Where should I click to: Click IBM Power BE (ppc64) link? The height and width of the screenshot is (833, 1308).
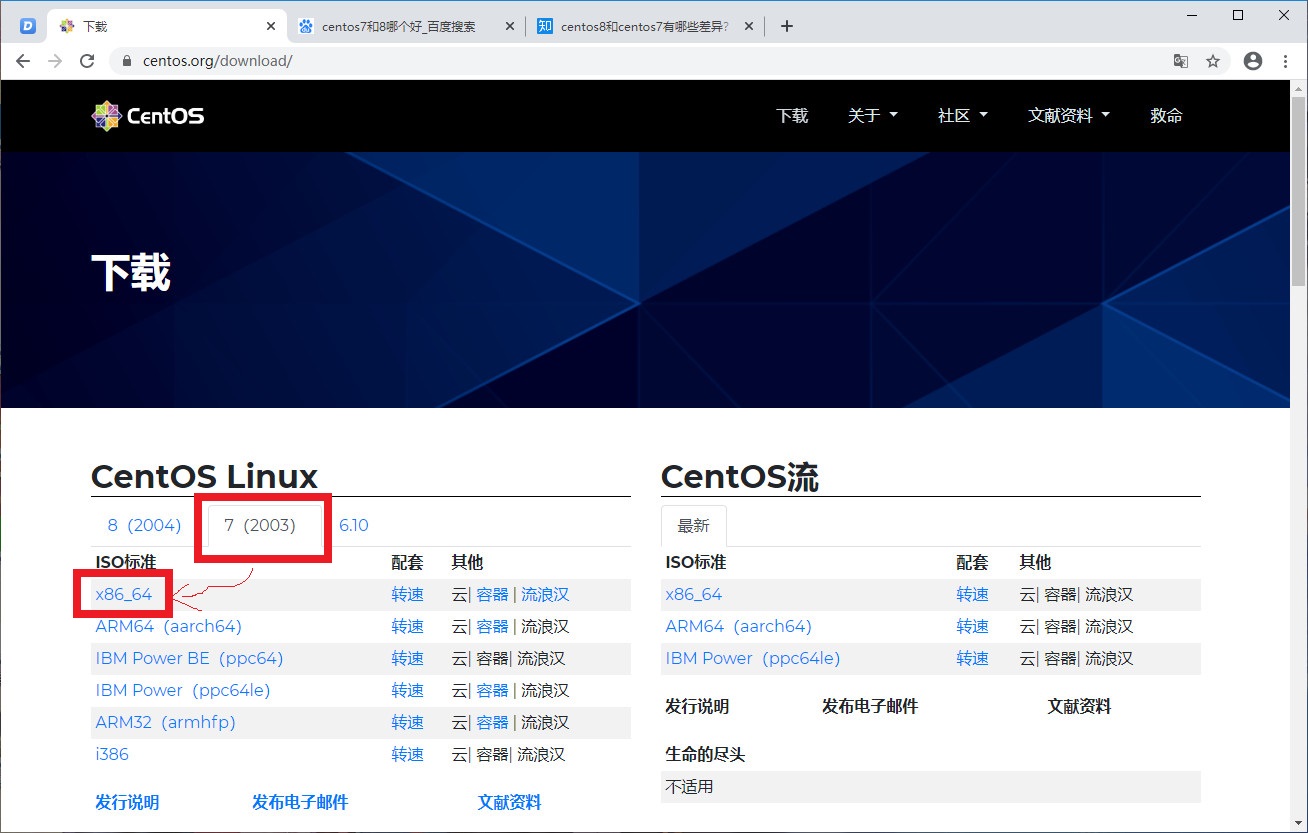[x=190, y=658]
